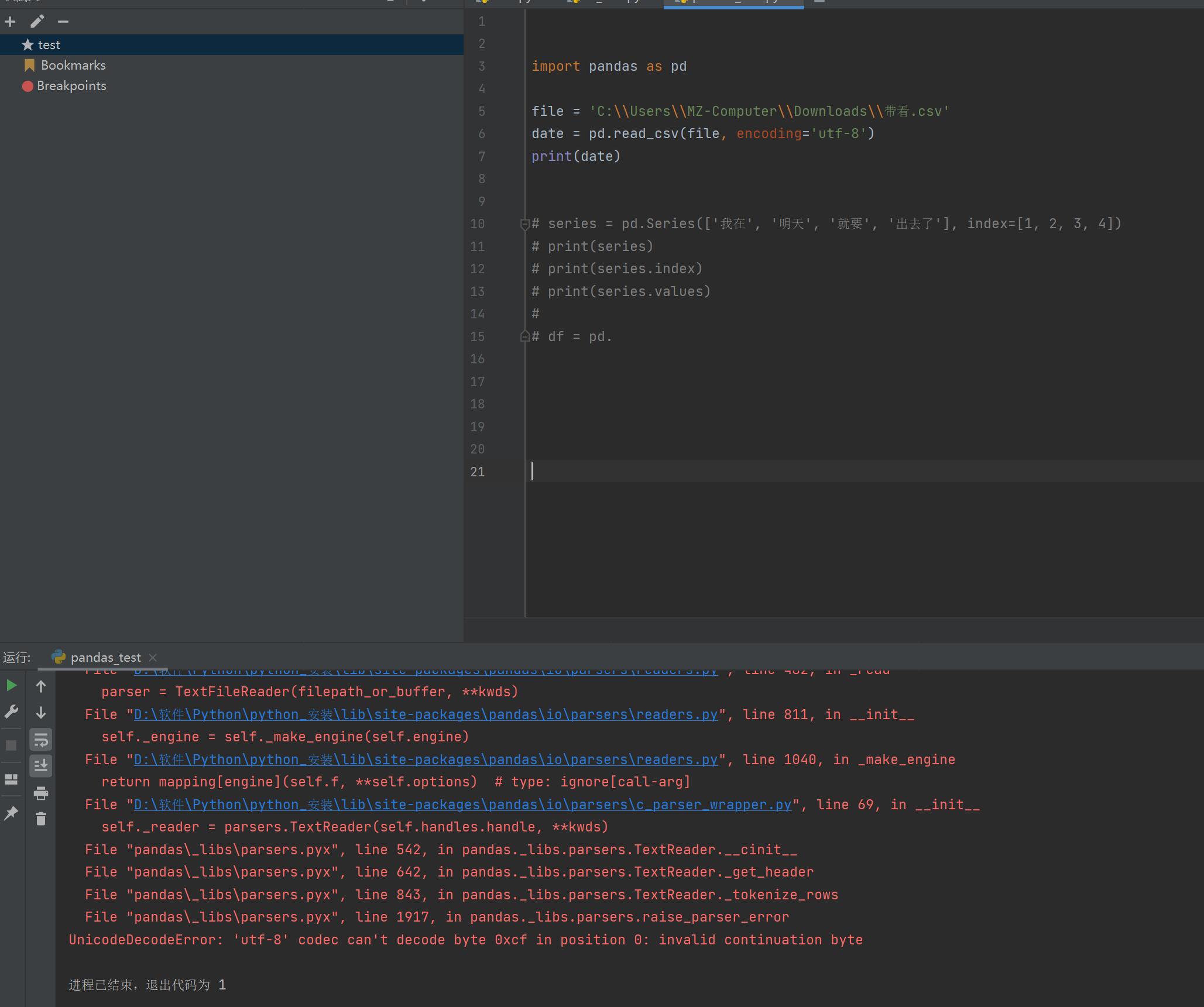This screenshot has width=1204, height=1007.
Task: Select the pandas_test run tab
Action: coord(105,658)
